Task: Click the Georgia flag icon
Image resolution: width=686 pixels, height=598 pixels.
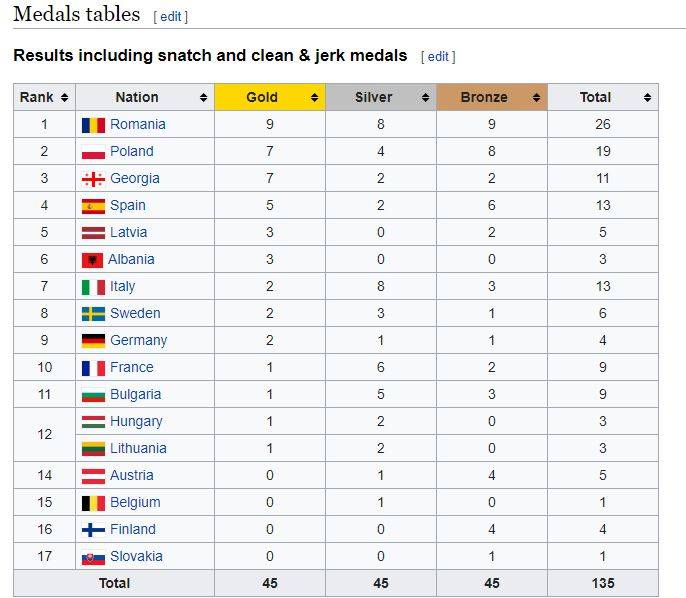Action: [93, 179]
